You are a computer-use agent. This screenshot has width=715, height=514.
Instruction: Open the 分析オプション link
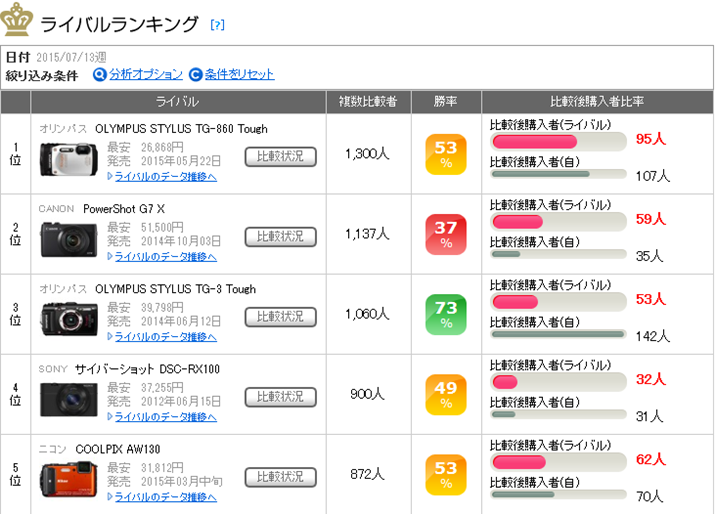tap(146, 74)
